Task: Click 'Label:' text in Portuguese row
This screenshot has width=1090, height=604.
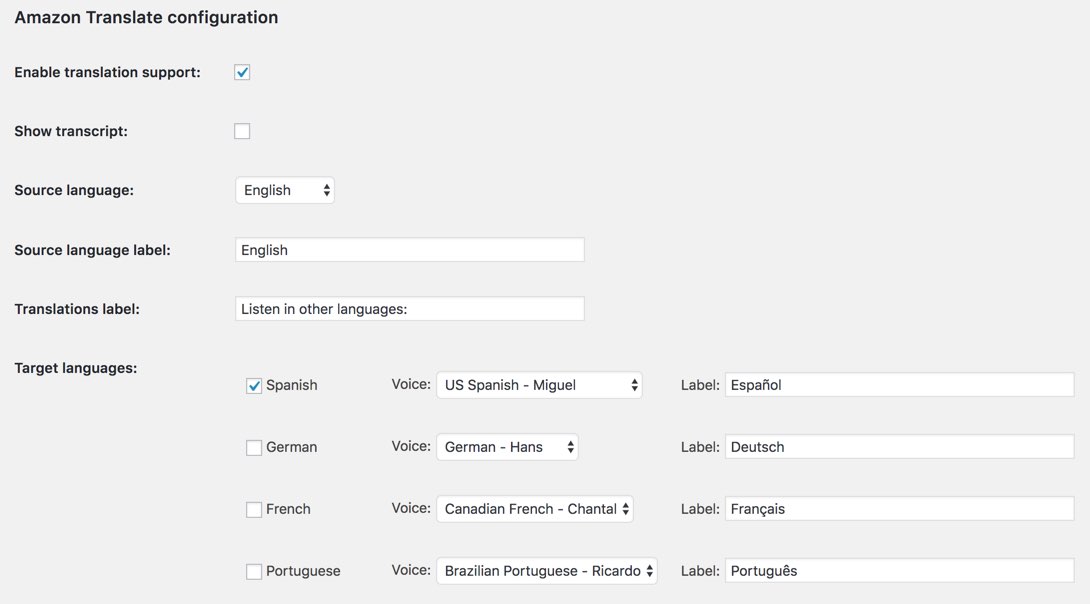Action: click(x=700, y=571)
